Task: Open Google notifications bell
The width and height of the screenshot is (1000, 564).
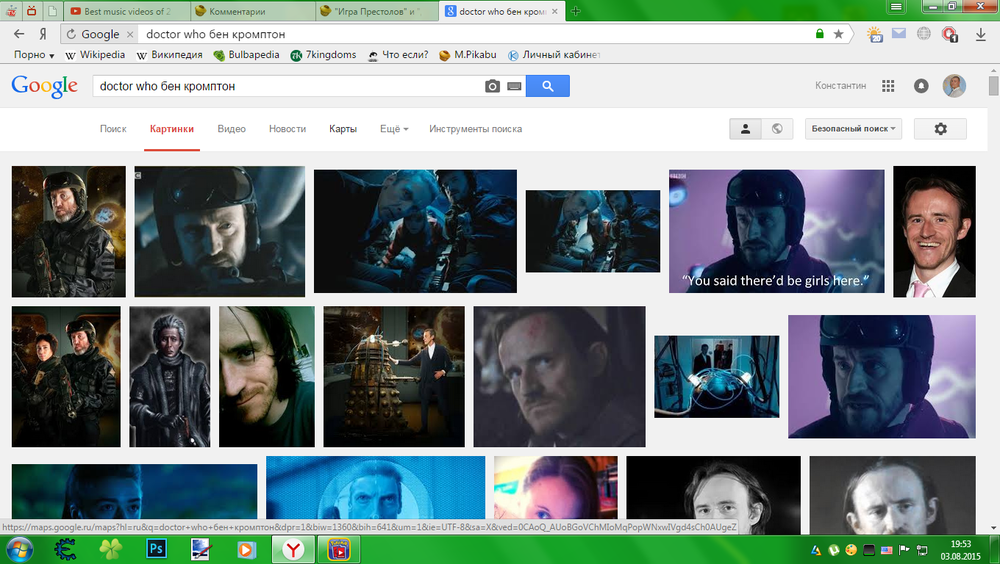Action: tap(921, 86)
